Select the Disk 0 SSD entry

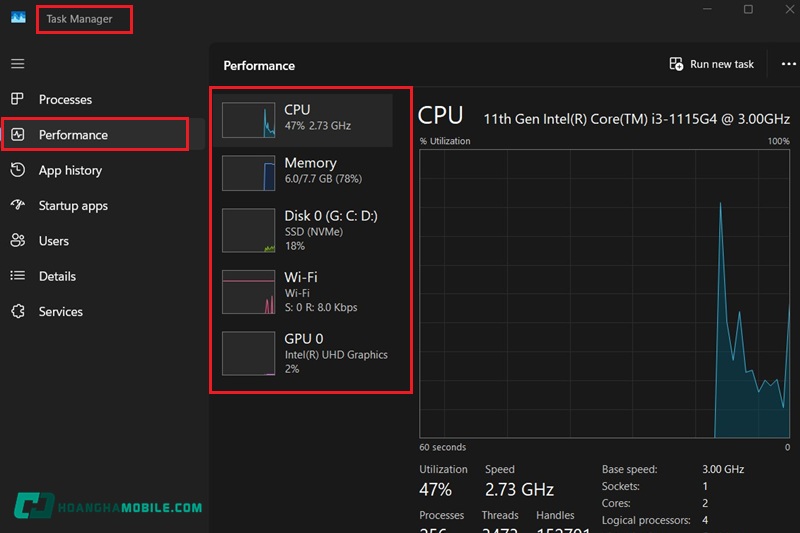coord(310,230)
